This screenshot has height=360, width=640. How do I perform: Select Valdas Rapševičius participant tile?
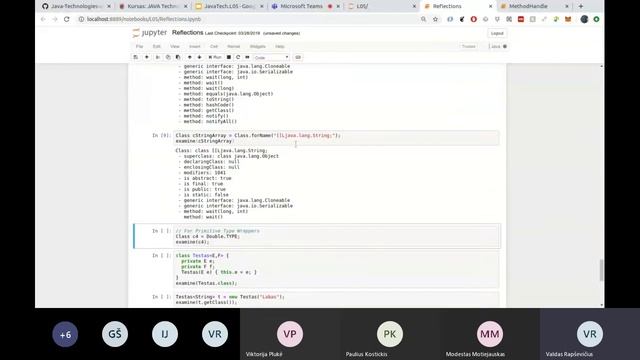point(590,334)
